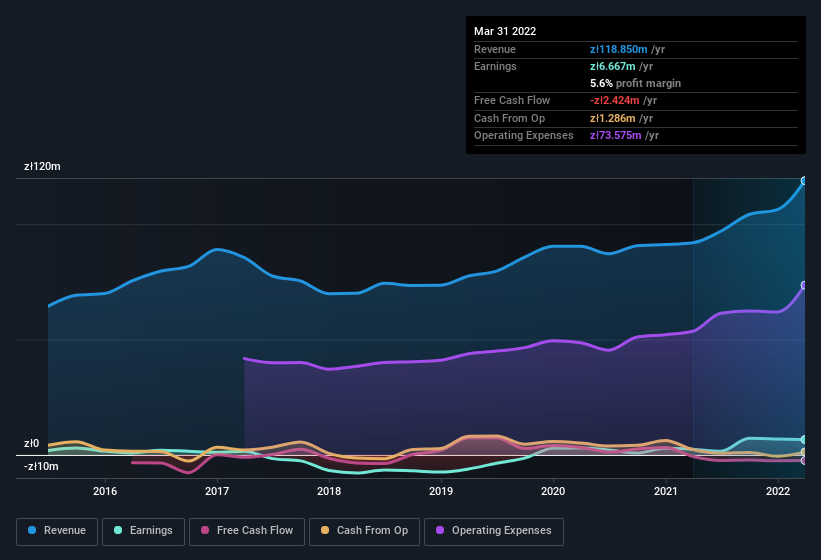Viewport: 821px width, 560px height.
Task: Click the 2022 x-axis label
Action: coord(778,491)
